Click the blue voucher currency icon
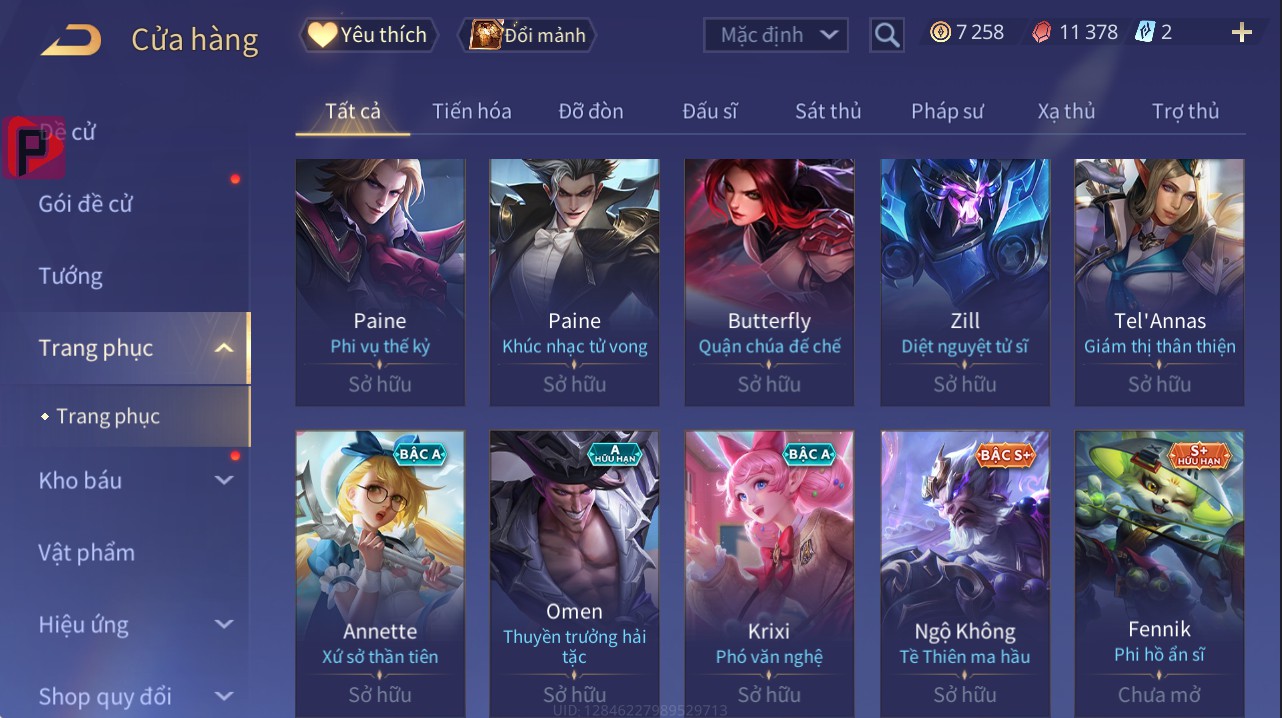This screenshot has width=1282, height=718. (x=1145, y=32)
